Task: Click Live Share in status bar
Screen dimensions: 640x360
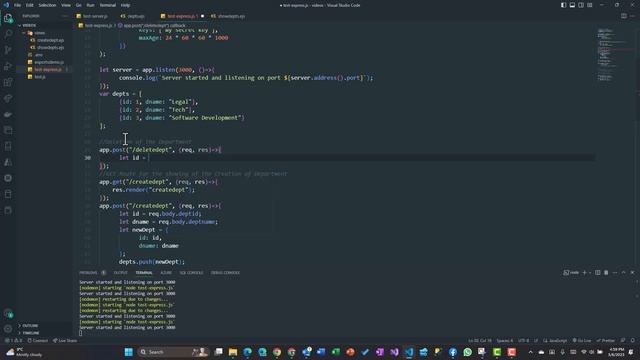Action: pyautogui.click(x=65, y=340)
